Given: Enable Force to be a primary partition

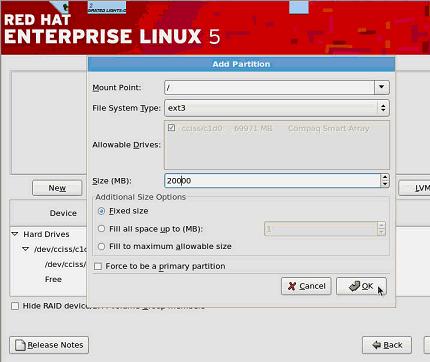Looking at the screenshot, I should 98,266.
